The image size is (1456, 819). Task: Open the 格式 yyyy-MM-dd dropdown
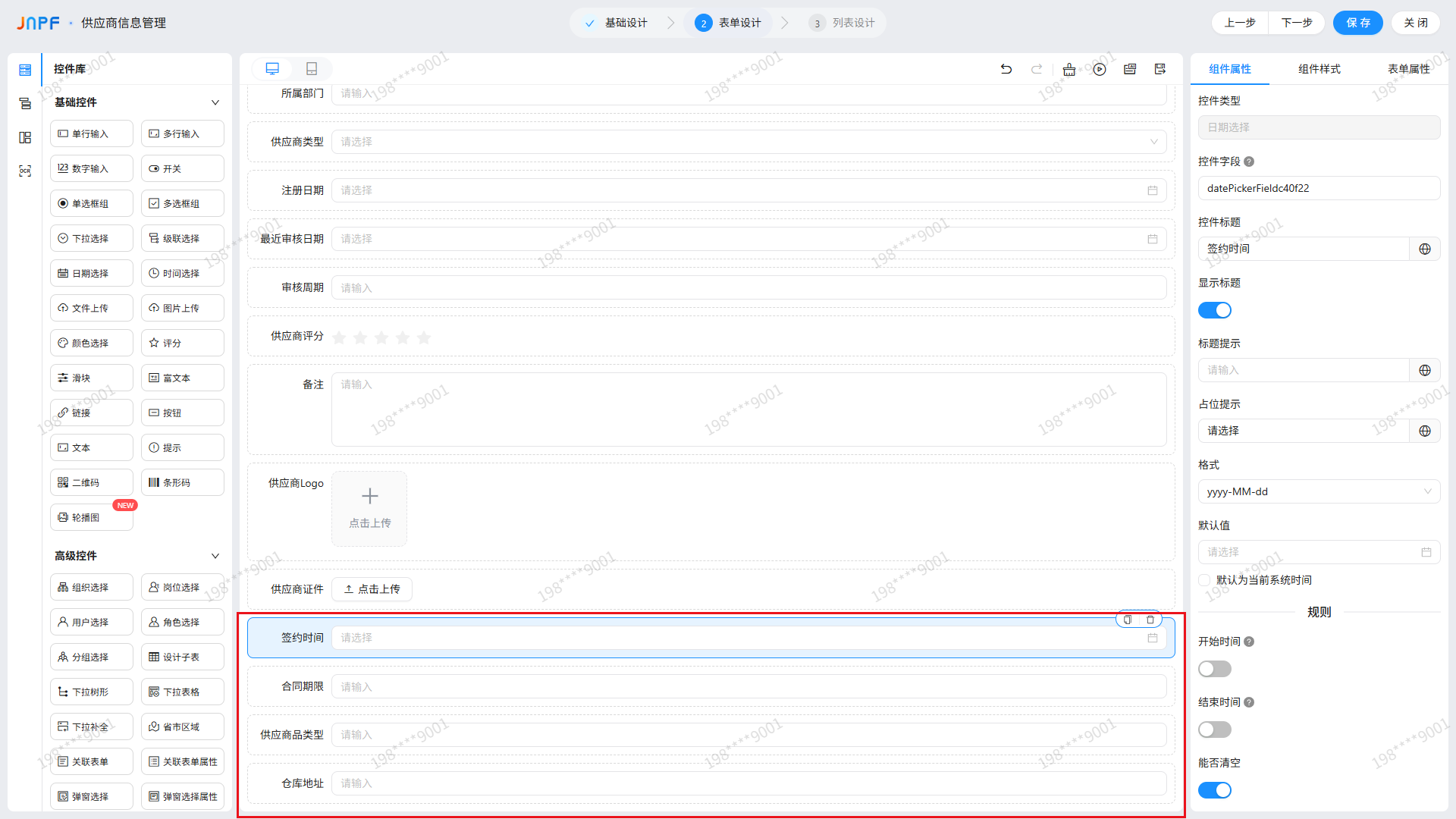coord(1319,491)
